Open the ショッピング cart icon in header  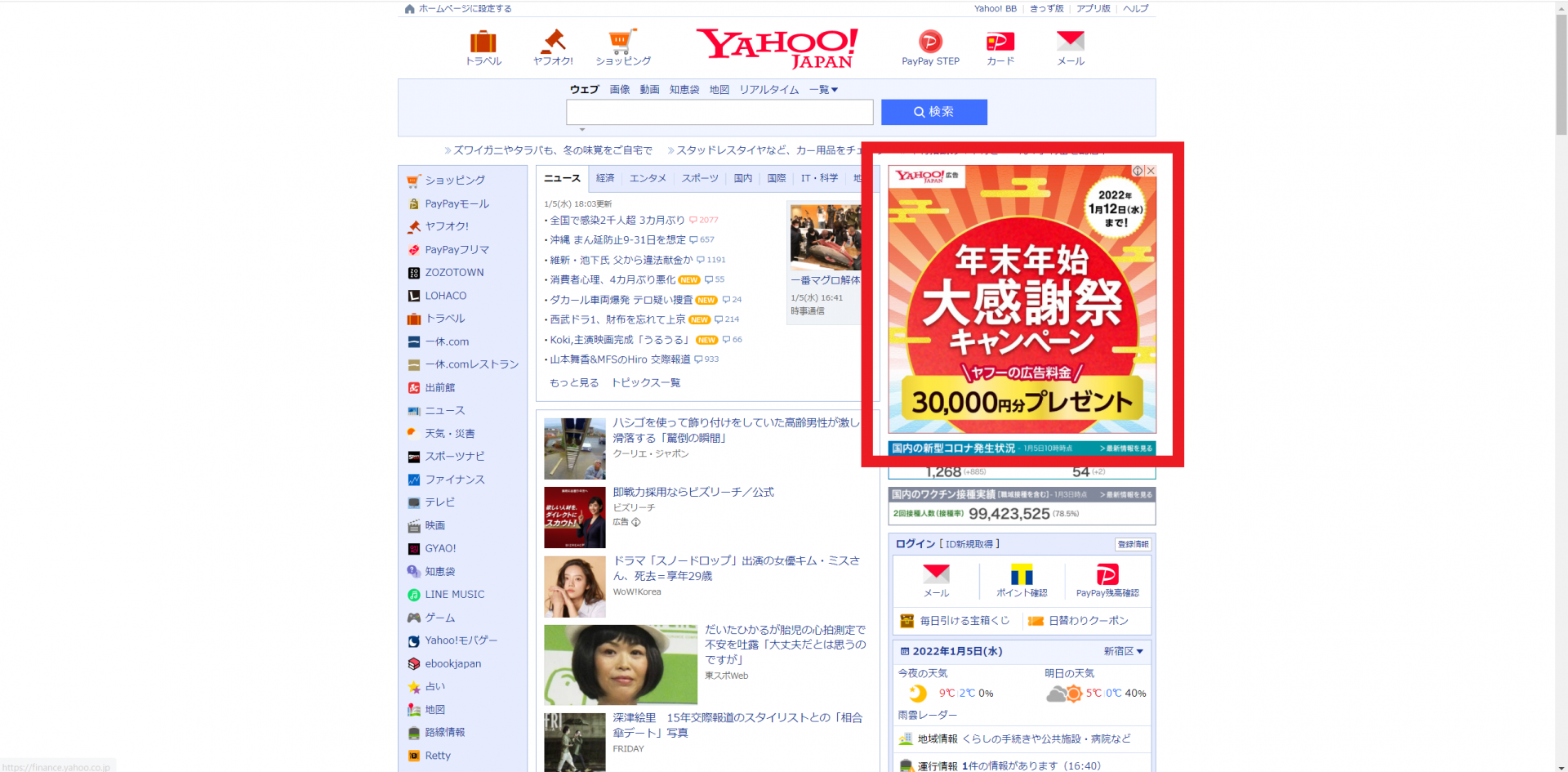[622, 41]
